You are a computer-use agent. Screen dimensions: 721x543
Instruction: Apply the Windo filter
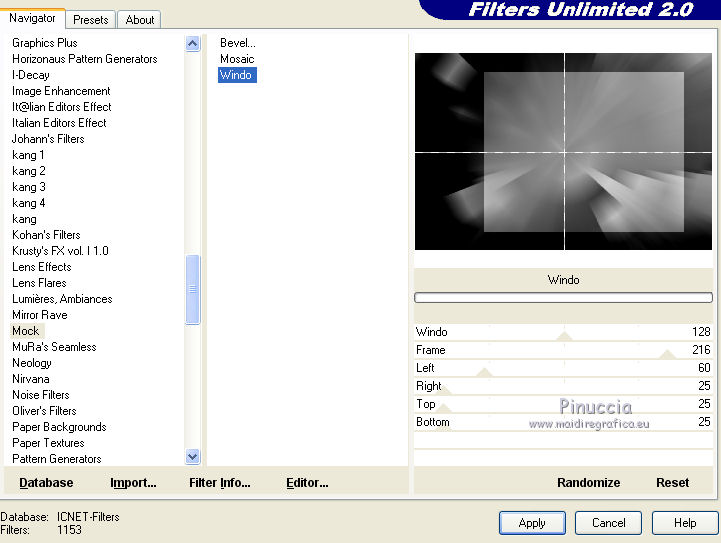(532, 523)
